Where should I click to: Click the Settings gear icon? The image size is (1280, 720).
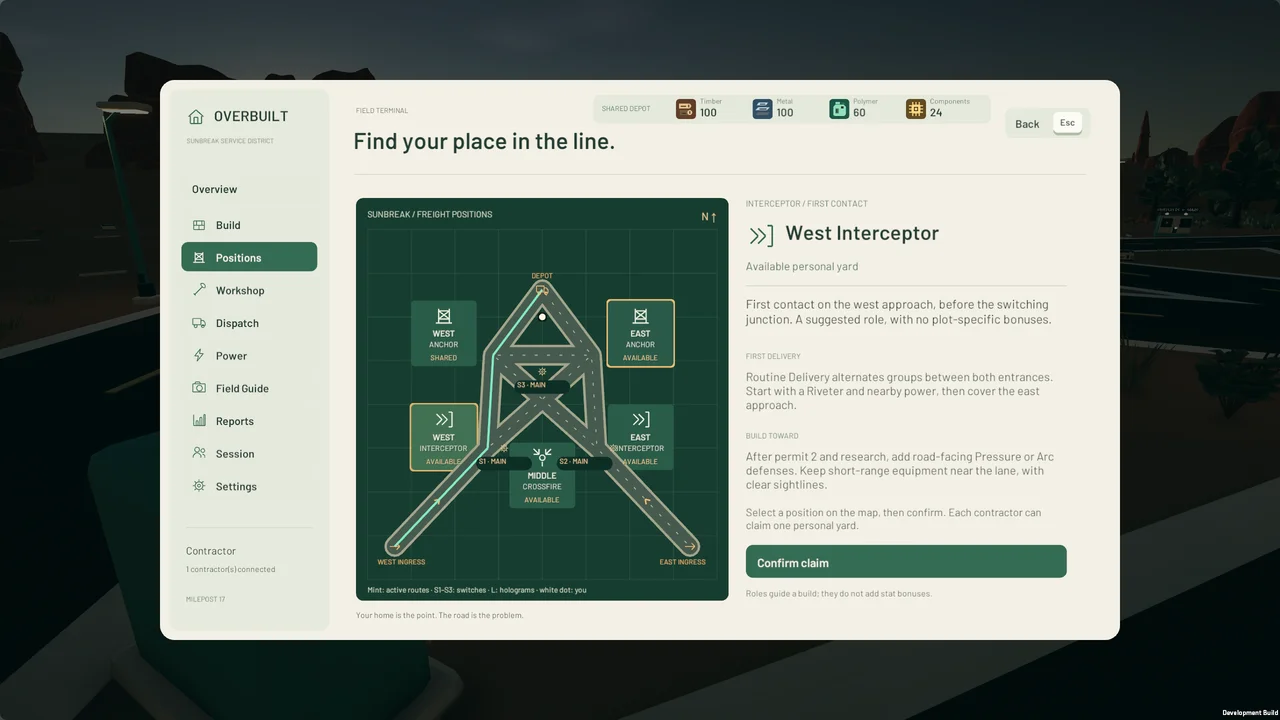point(199,486)
